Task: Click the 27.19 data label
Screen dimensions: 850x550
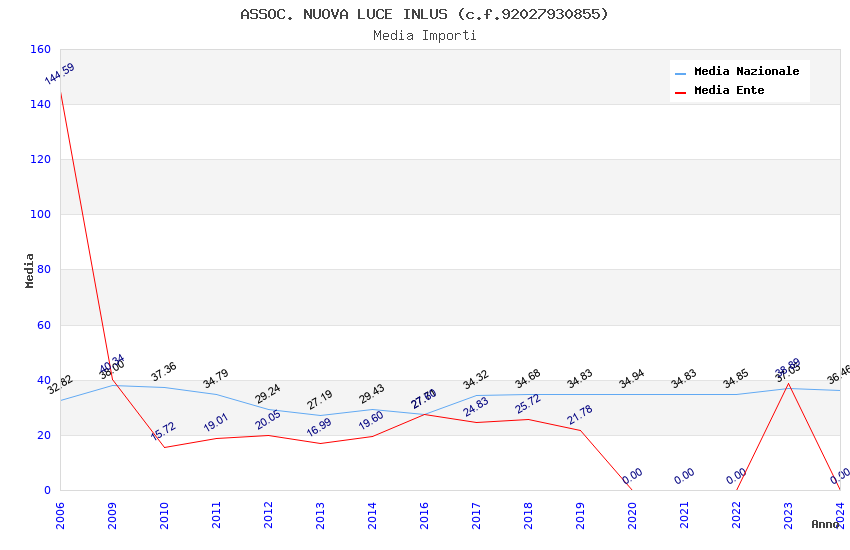Action: (320, 399)
